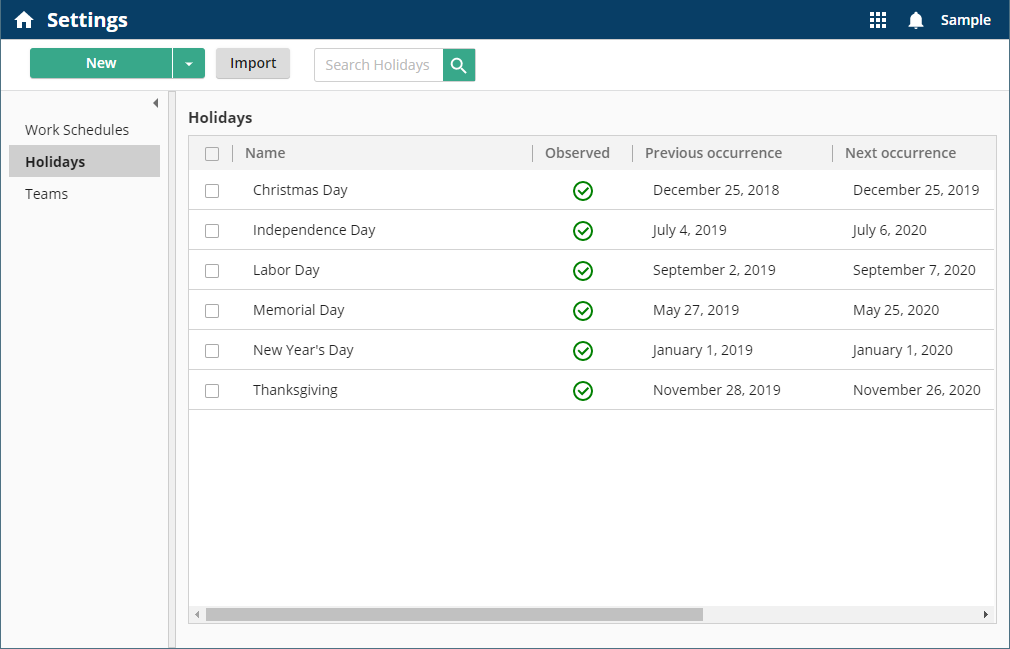1010x649 pixels.
Task: Click the home icon in header
Action: [24, 20]
